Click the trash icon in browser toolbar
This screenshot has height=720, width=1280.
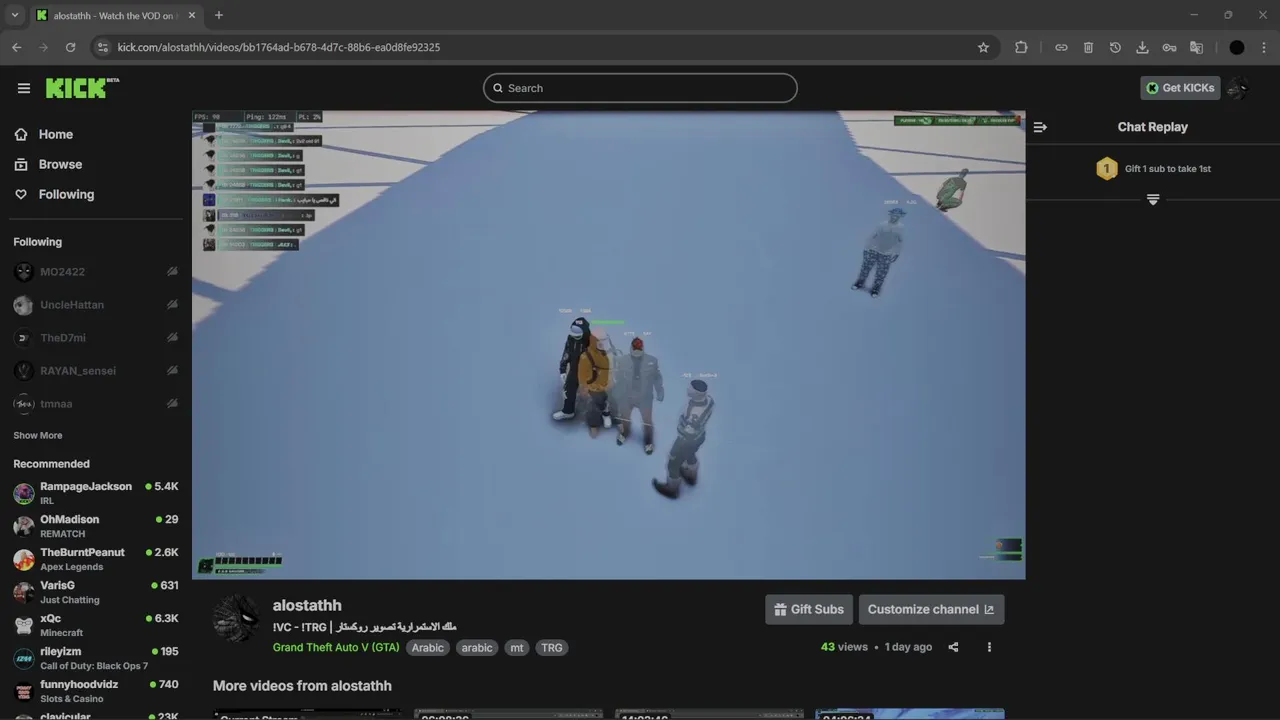[x=1088, y=47]
